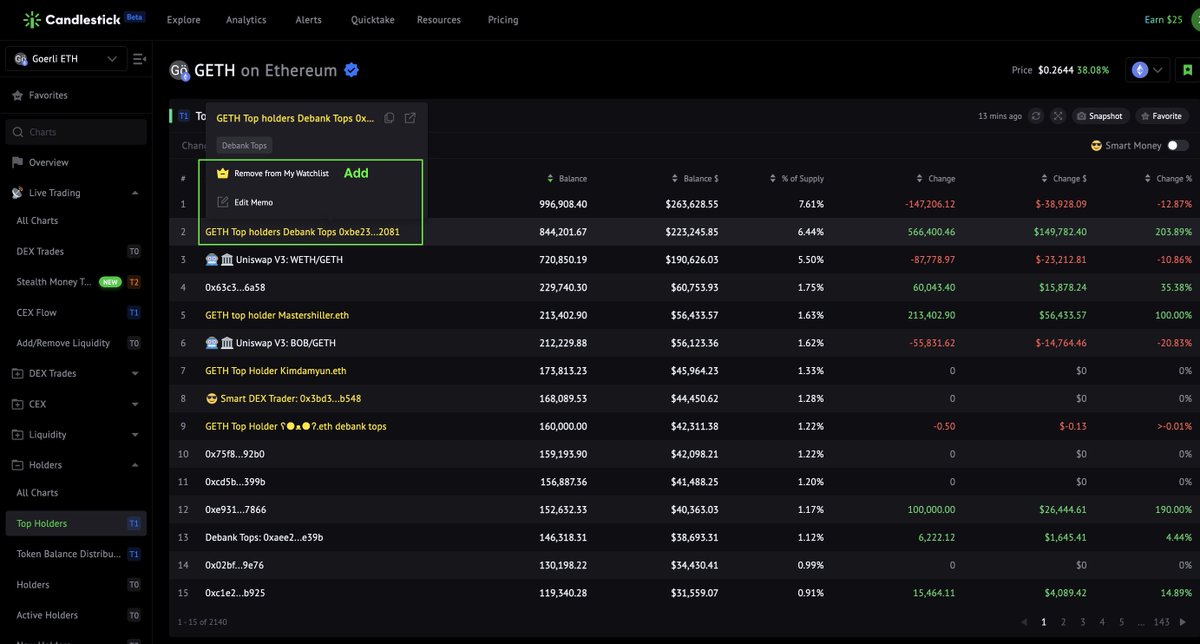The height and width of the screenshot is (644, 1200).
Task: Click the Edit Memo pencil icon
Action: click(223, 202)
